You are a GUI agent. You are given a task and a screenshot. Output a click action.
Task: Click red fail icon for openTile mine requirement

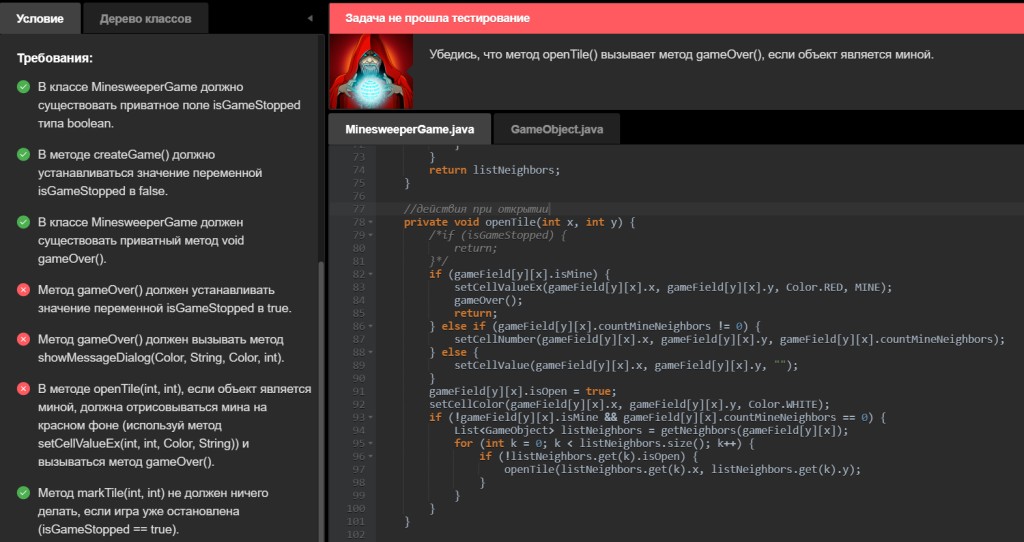[23, 389]
